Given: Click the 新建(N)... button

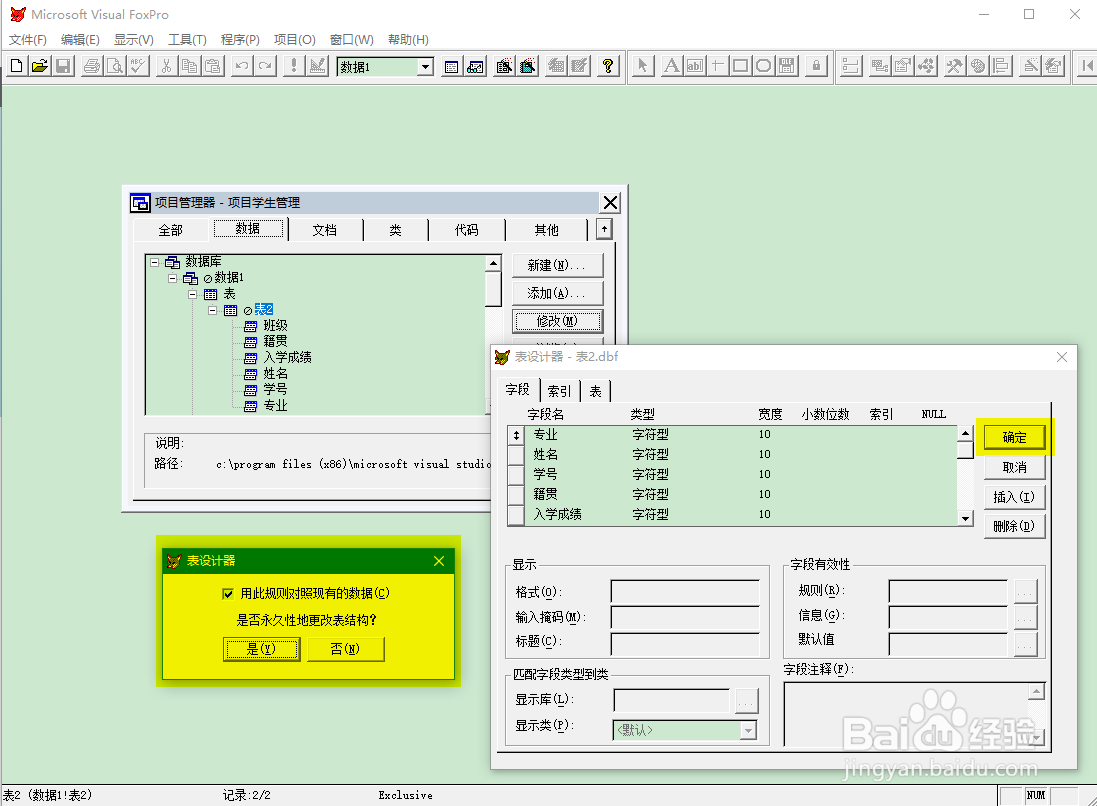Looking at the screenshot, I should pyautogui.click(x=557, y=266).
